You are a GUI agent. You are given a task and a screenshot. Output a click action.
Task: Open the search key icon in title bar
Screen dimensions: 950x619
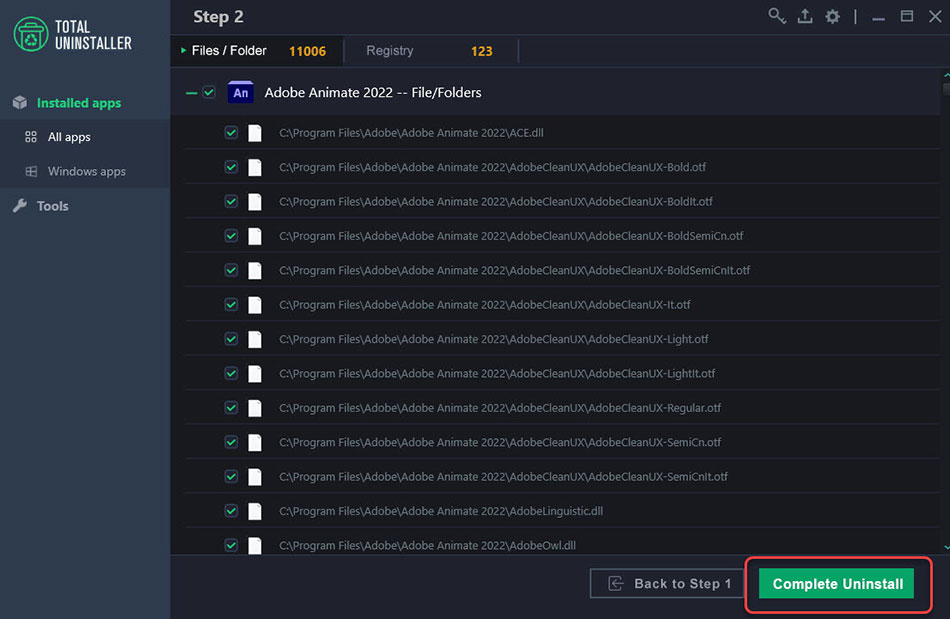(x=777, y=16)
